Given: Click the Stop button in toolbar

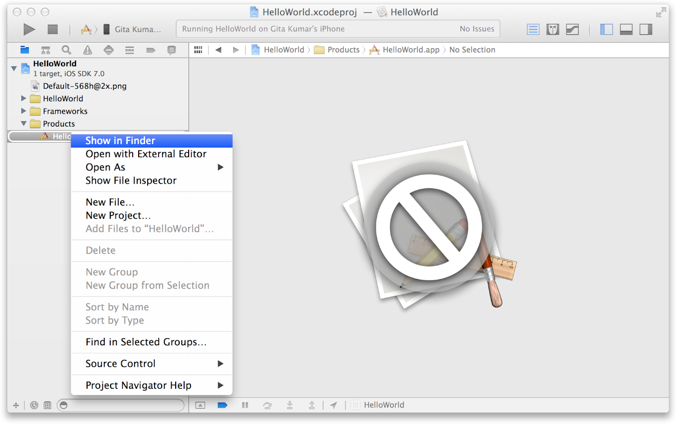Looking at the screenshot, I should [x=53, y=29].
